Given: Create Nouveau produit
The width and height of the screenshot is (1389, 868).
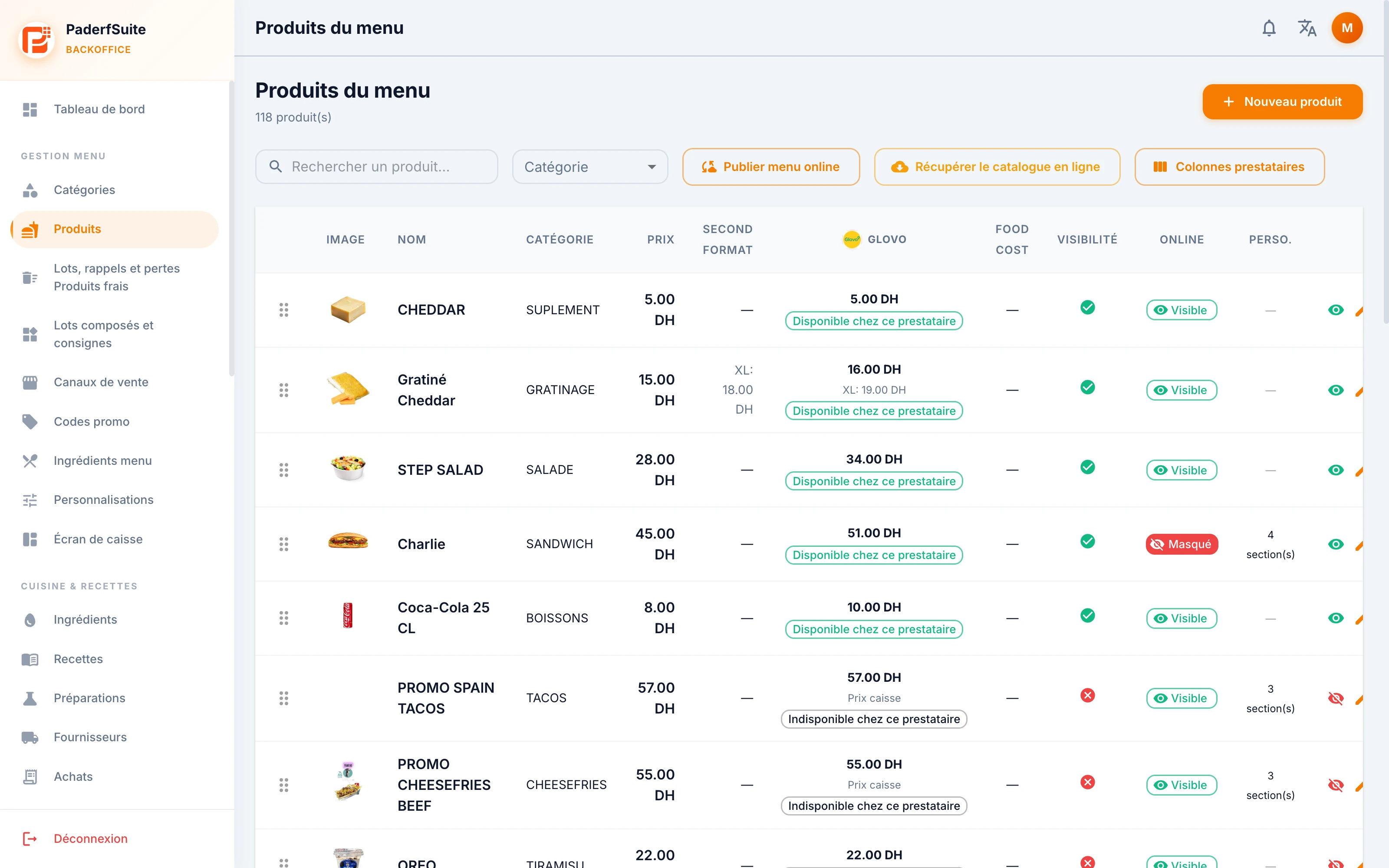Looking at the screenshot, I should point(1282,102).
